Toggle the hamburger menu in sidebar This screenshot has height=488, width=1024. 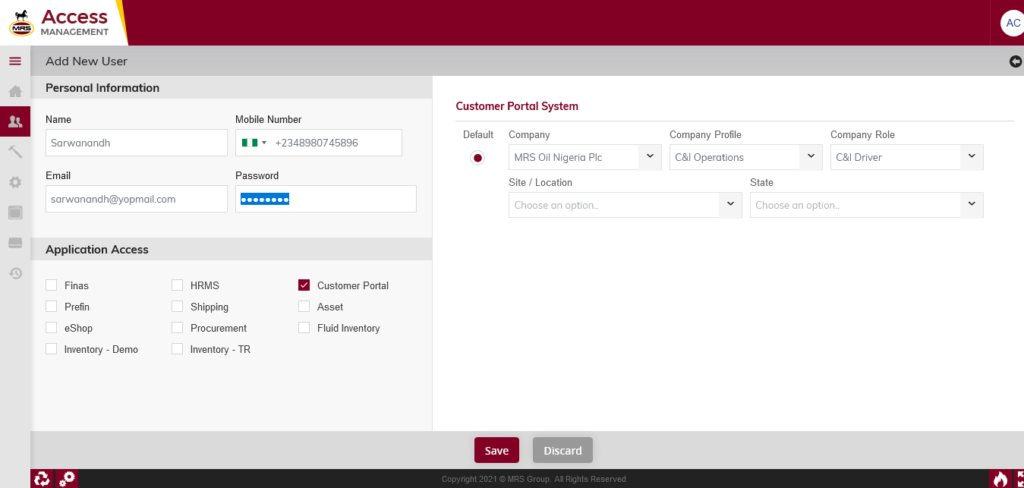[x=15, y=61]
